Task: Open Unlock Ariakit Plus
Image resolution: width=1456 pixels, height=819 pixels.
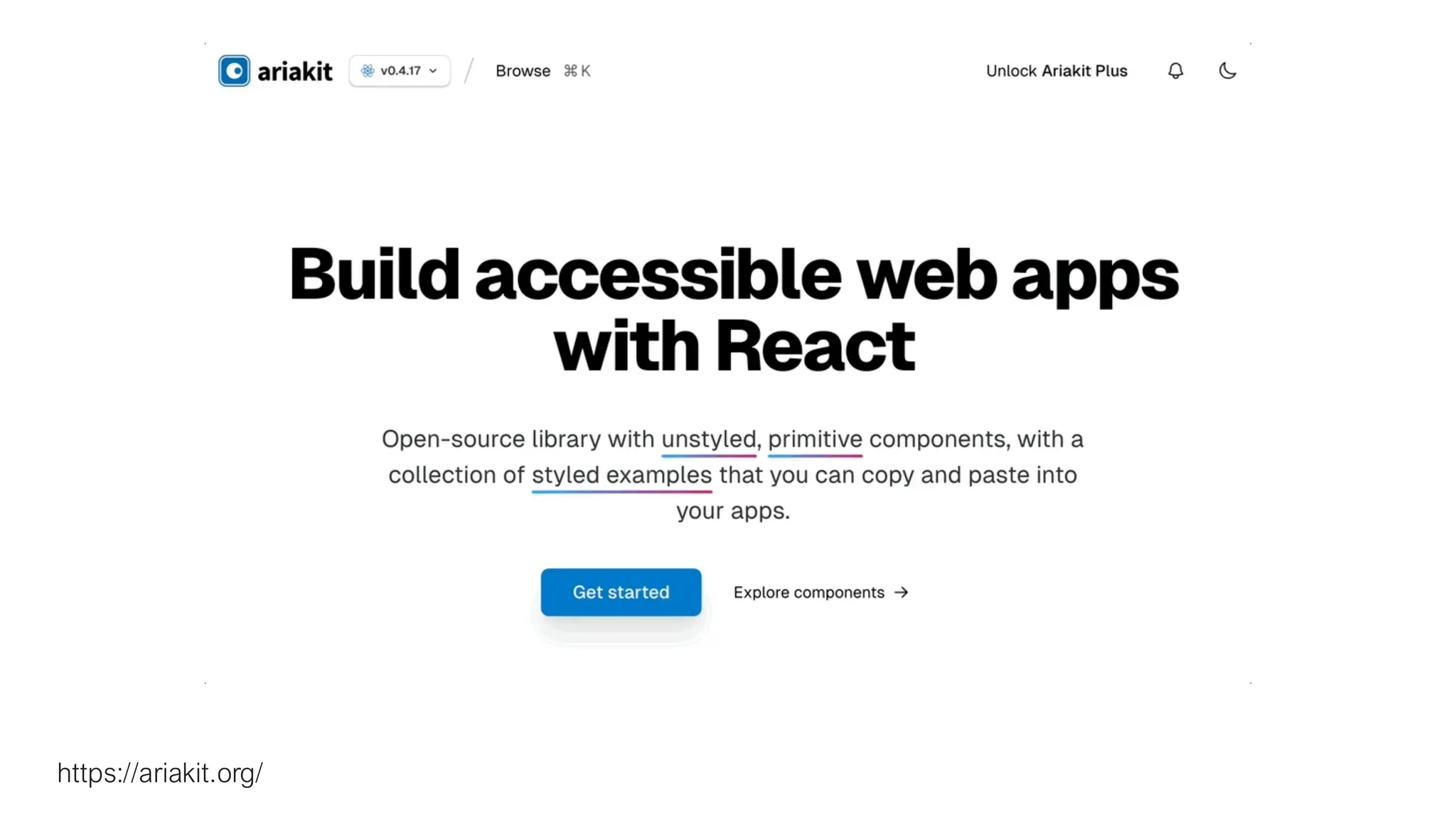Action: 1056,71
